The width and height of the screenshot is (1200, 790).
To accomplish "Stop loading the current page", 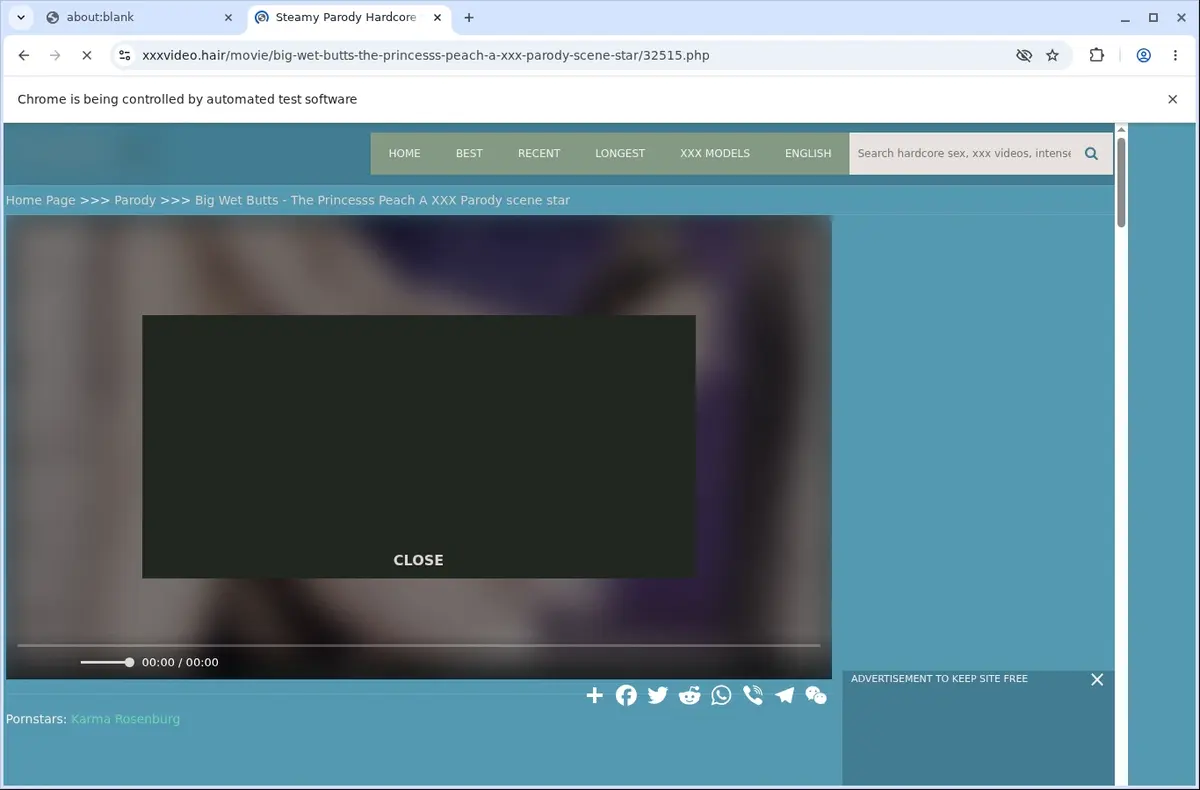I will click(x=86, y=55).
